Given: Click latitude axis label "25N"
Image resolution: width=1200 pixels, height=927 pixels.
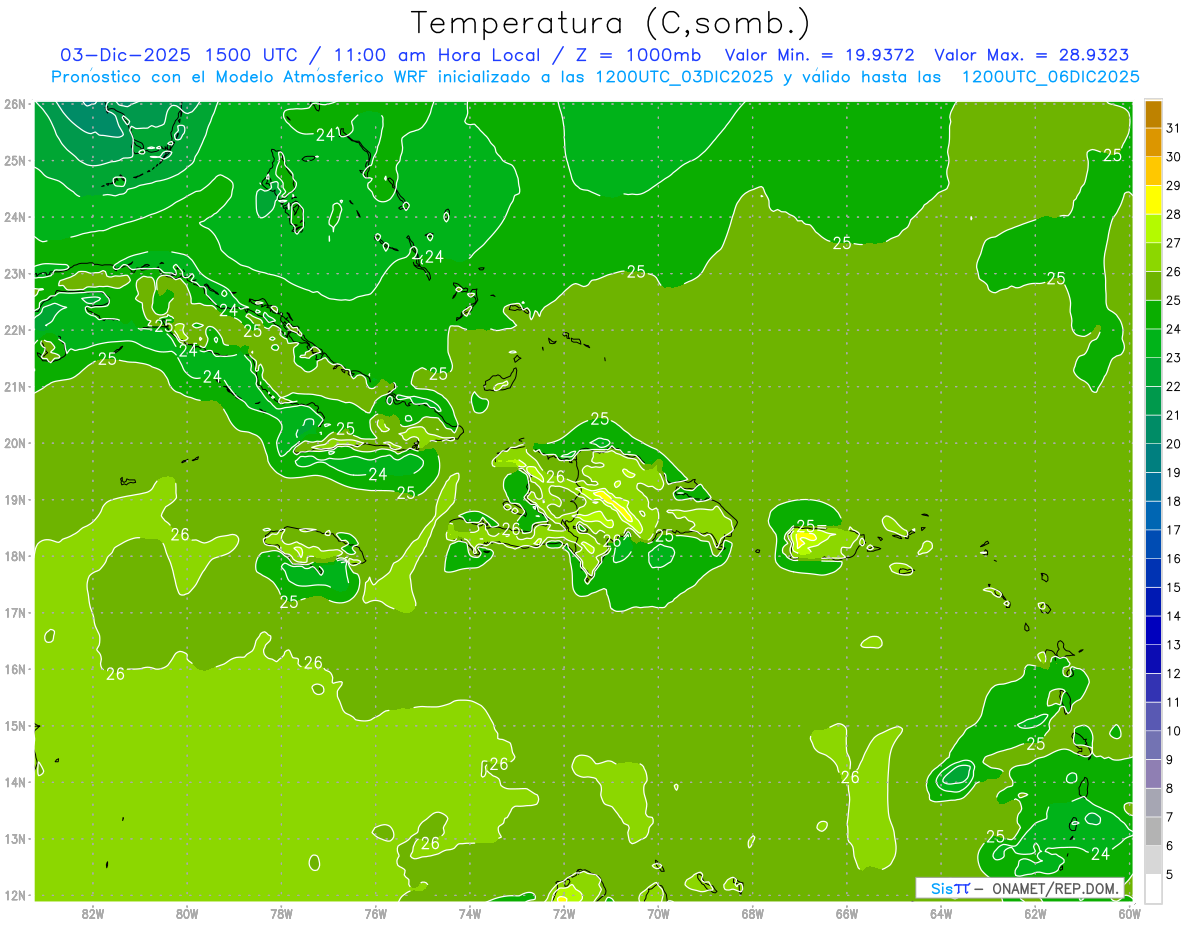Looking at the screenshot, I should 14,160.
